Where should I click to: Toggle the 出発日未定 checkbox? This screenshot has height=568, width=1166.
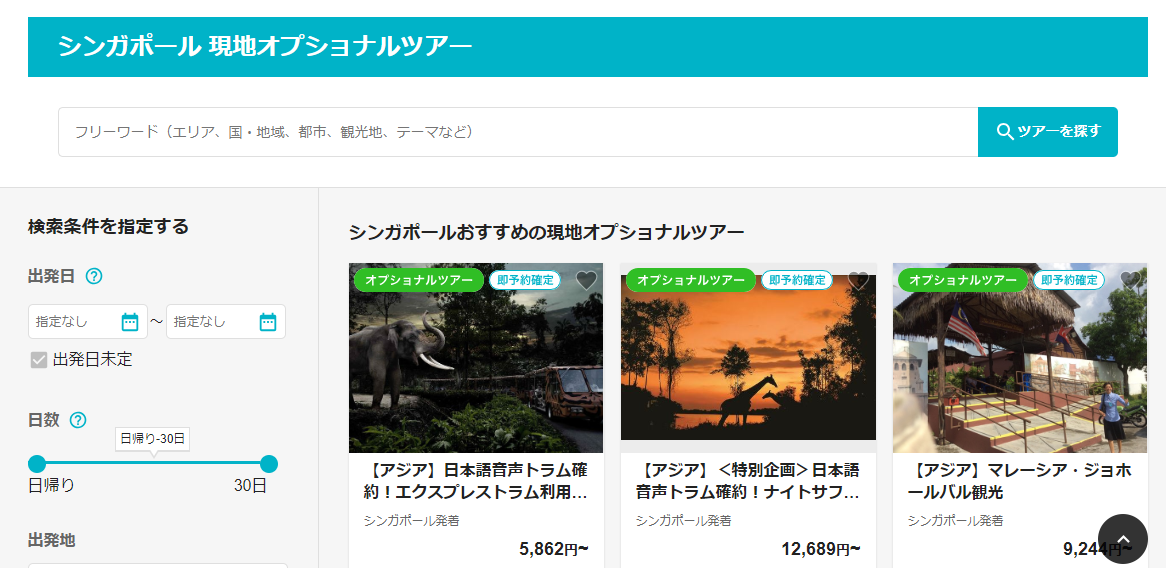pyautogui.click(x=39, y=360)
